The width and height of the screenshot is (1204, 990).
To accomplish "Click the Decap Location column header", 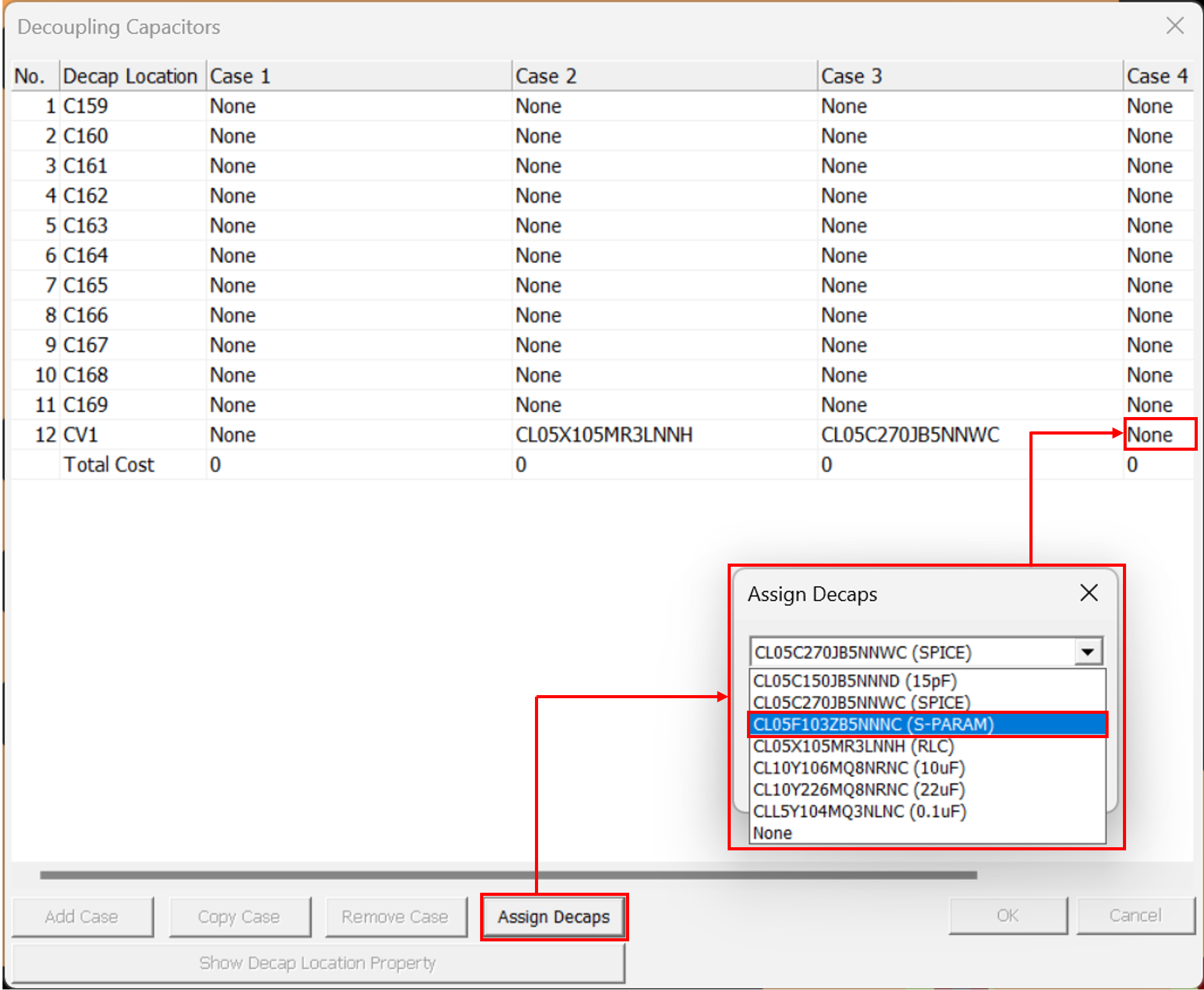I will click(x=131, y=76).
